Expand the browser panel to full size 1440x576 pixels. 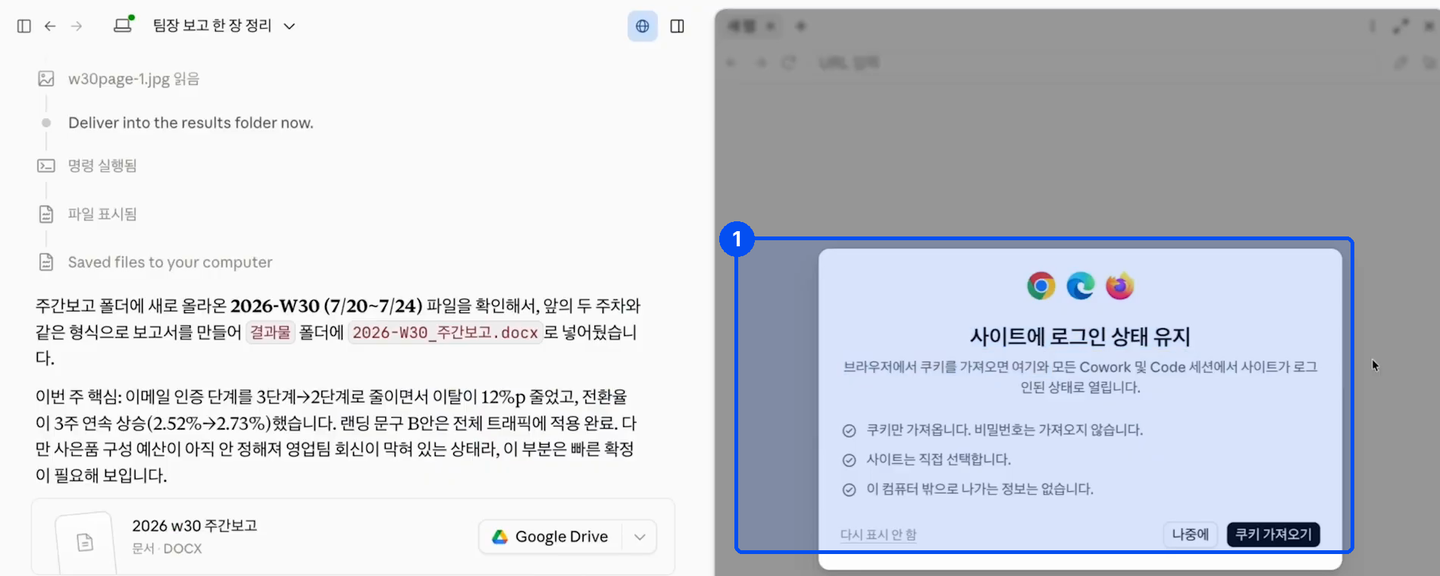[x=1400, y=27]
